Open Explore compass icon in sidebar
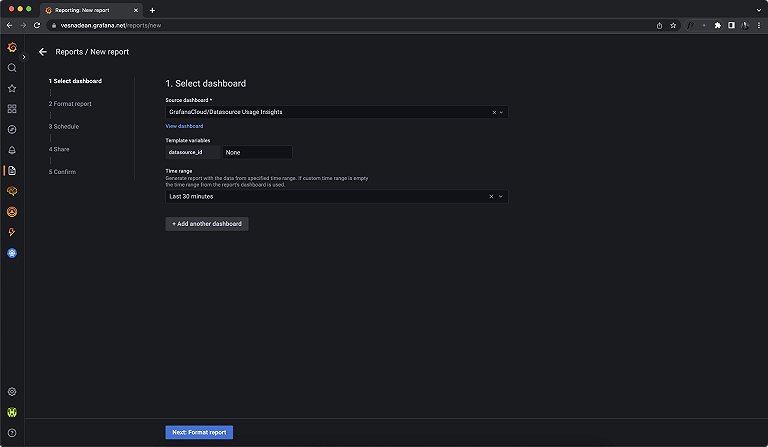Screen dimensions: 768x447 pyautogui.click(x=12, y=129)
